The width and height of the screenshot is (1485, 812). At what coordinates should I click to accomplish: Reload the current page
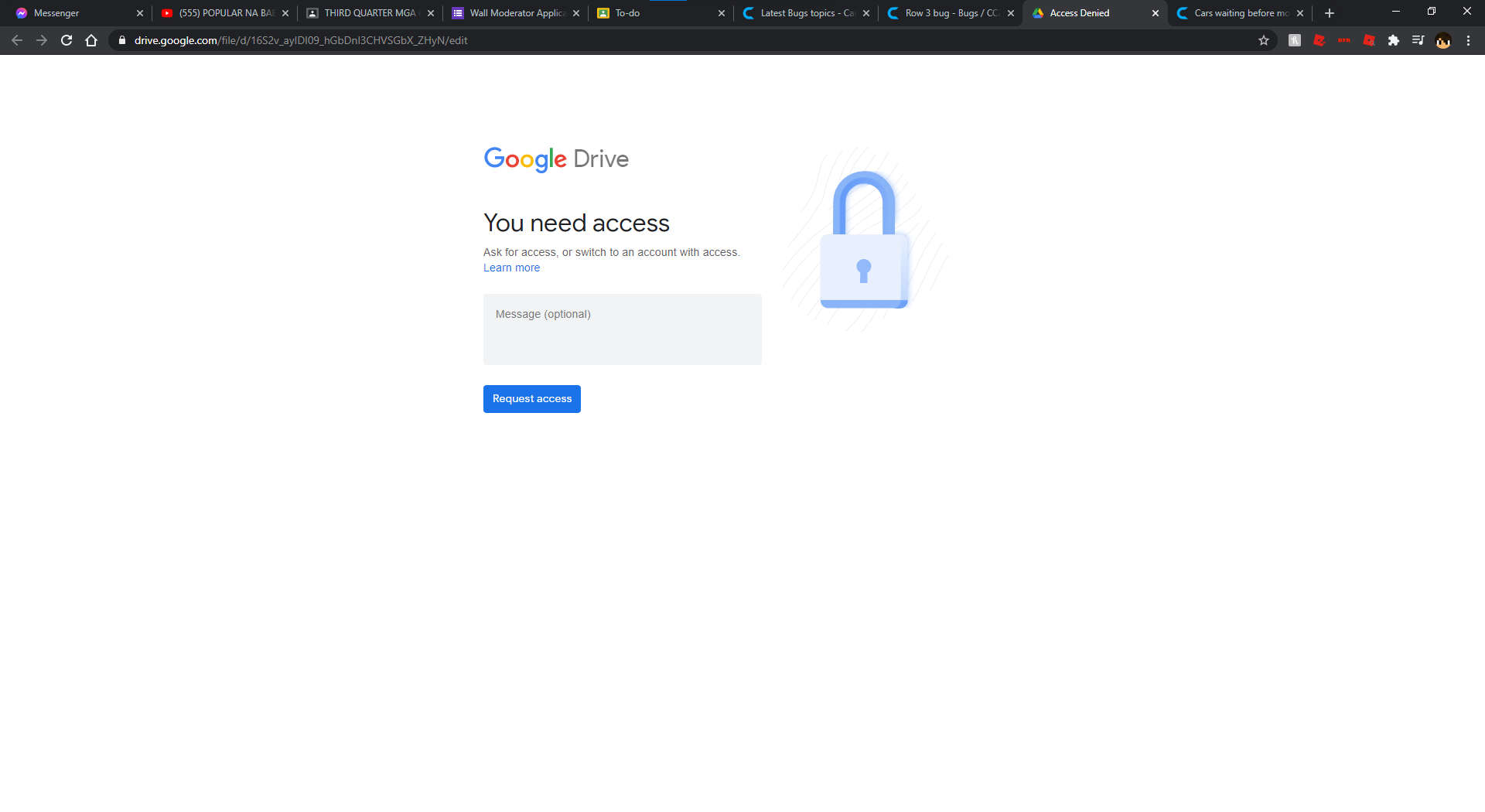(x=67, y=40)
